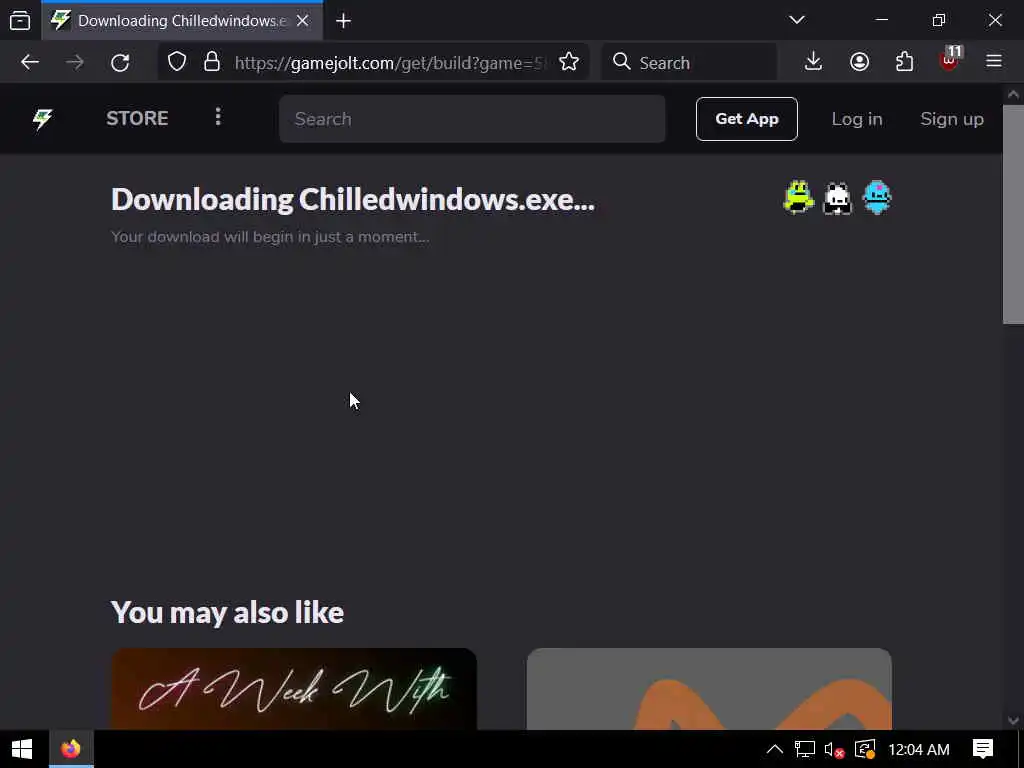
Task: Click the Firefox toolbar Search box
Action: coord(689,63)
